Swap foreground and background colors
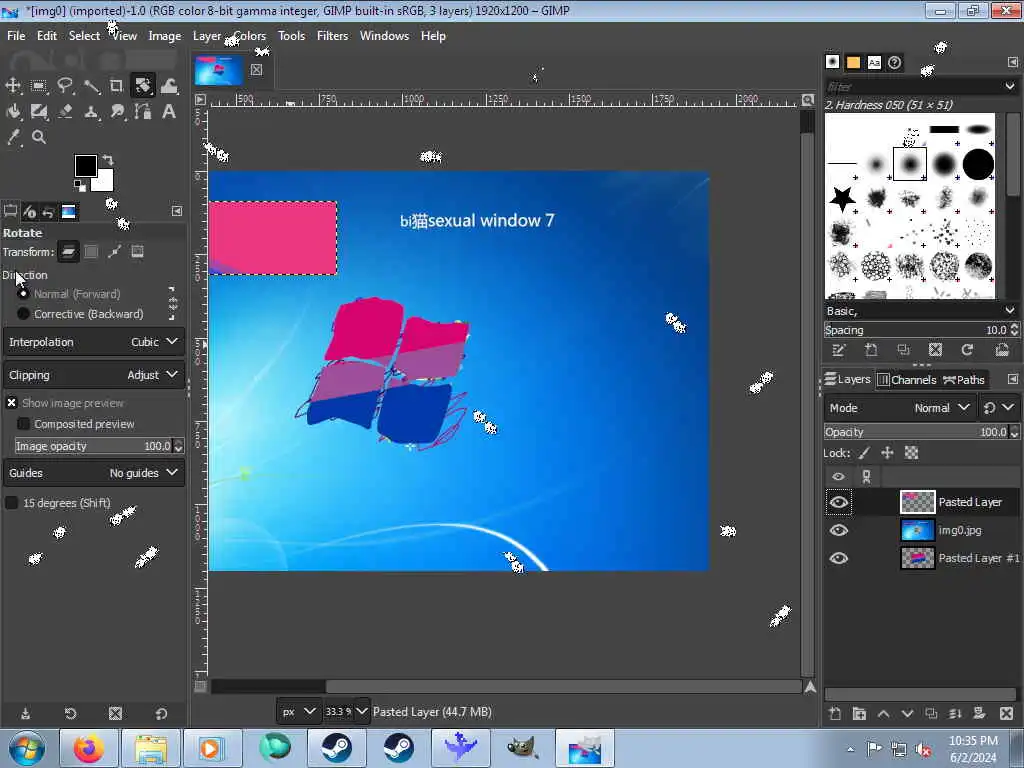 [108, 159]
